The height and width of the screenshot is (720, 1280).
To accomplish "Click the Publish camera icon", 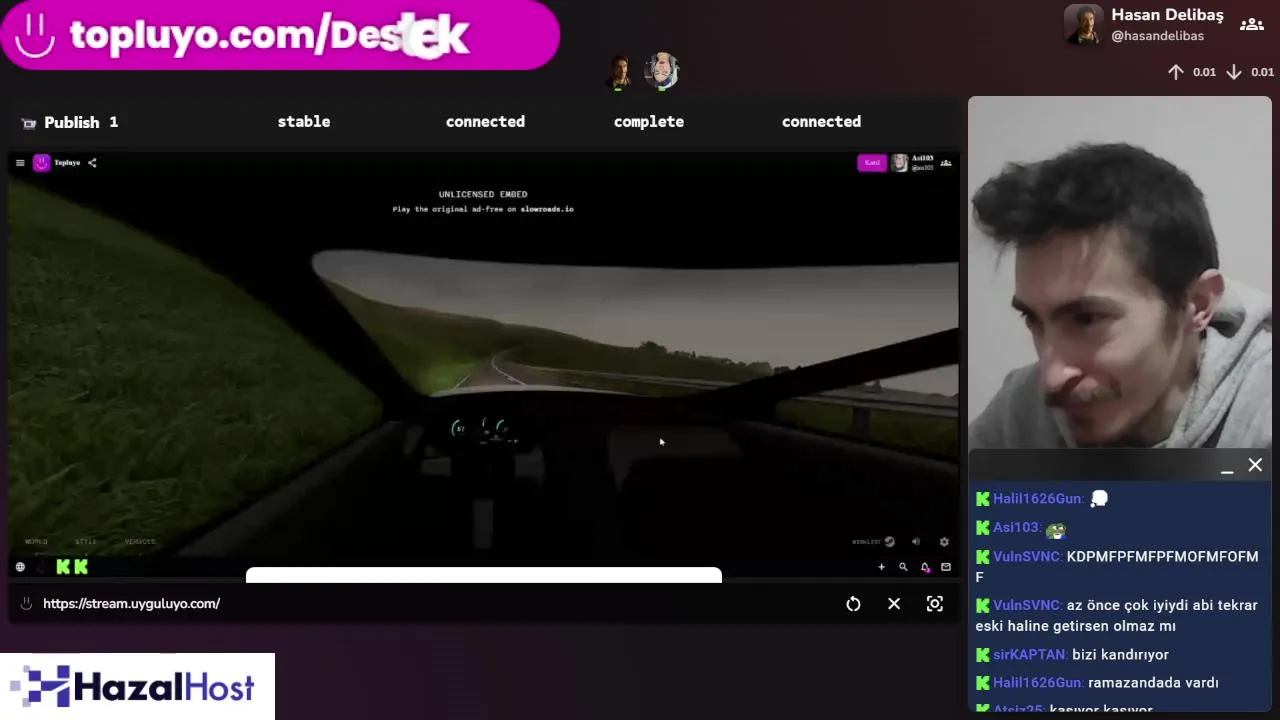I will tap(28, 123).
